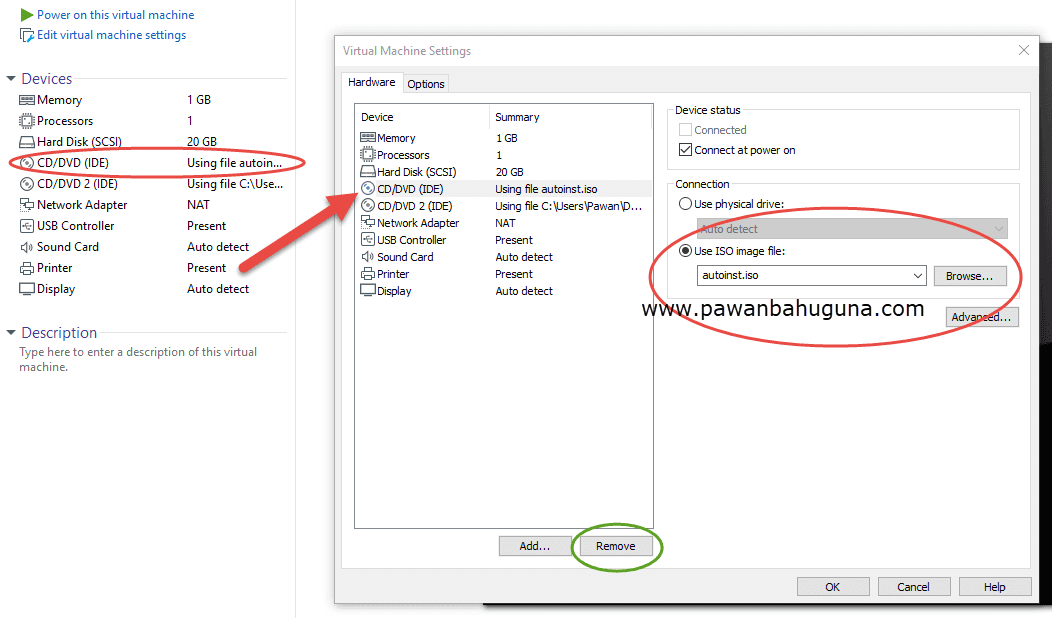1052x618 pixels.
Task: Select the Processors device icon
Action: click(x=367, y=154)
